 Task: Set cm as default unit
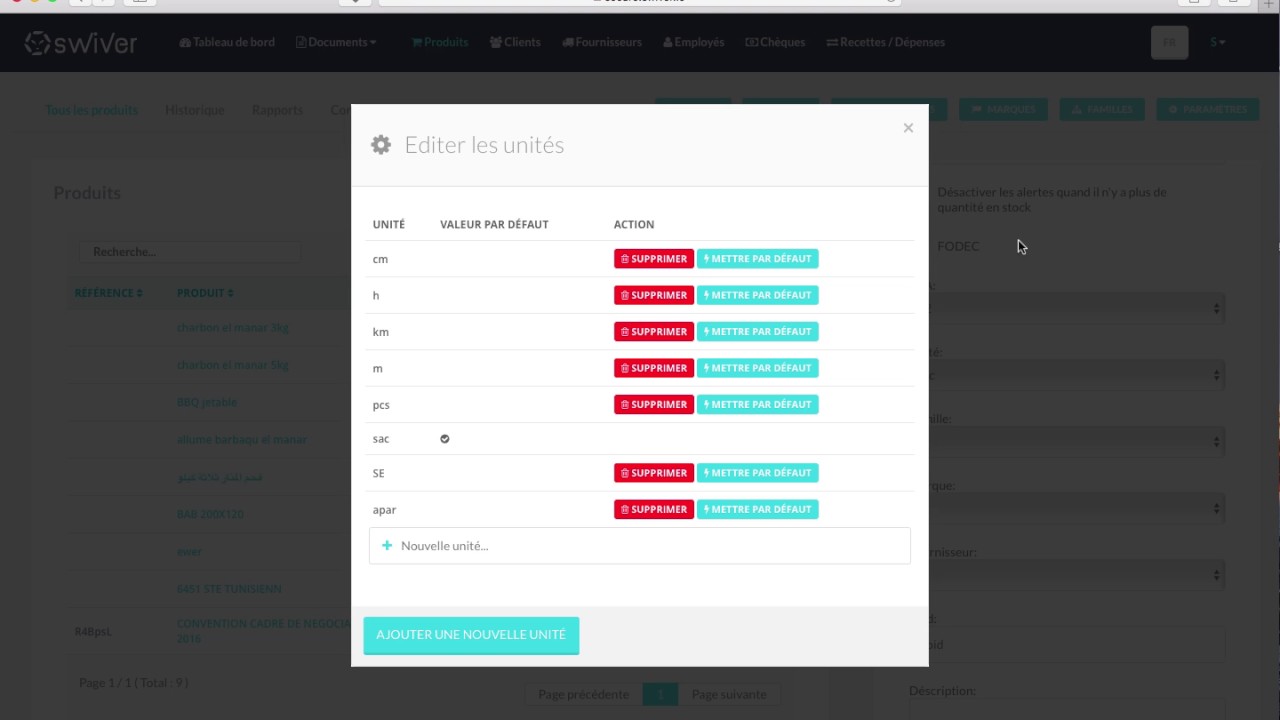(x=757, y=259)
